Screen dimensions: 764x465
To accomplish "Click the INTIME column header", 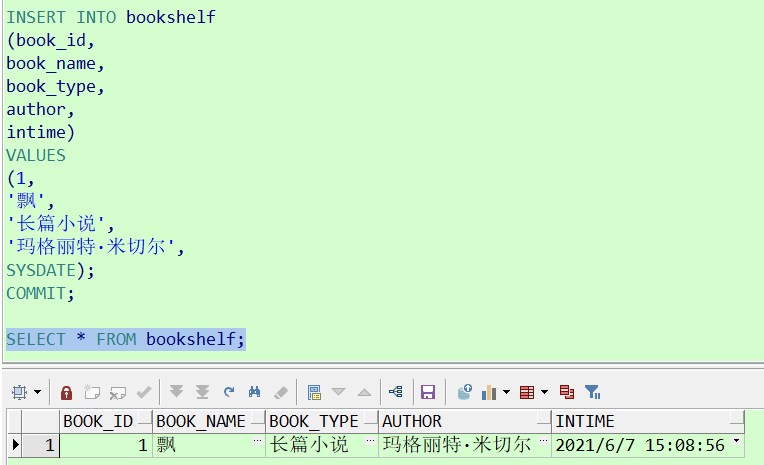I will tap(648, 421).
